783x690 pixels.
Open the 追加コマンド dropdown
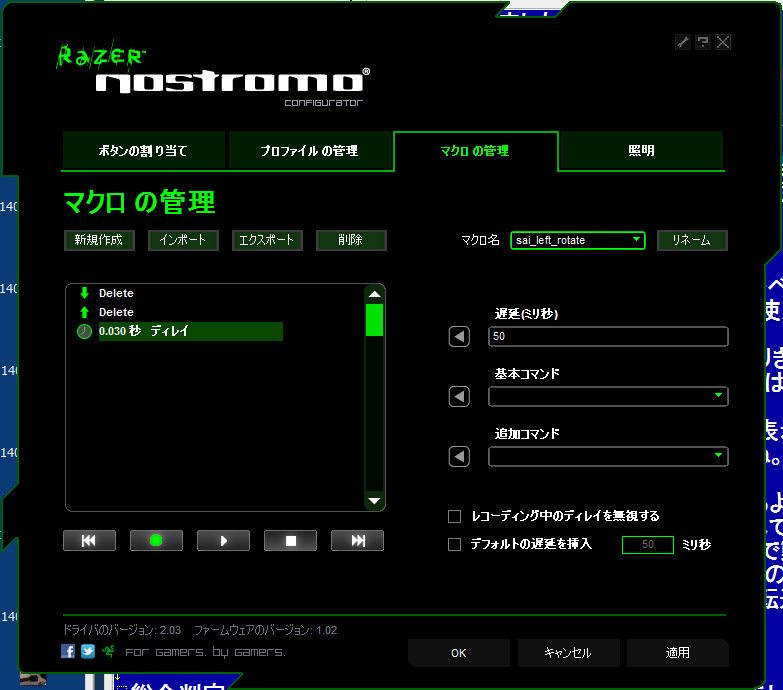click(608, 456)
